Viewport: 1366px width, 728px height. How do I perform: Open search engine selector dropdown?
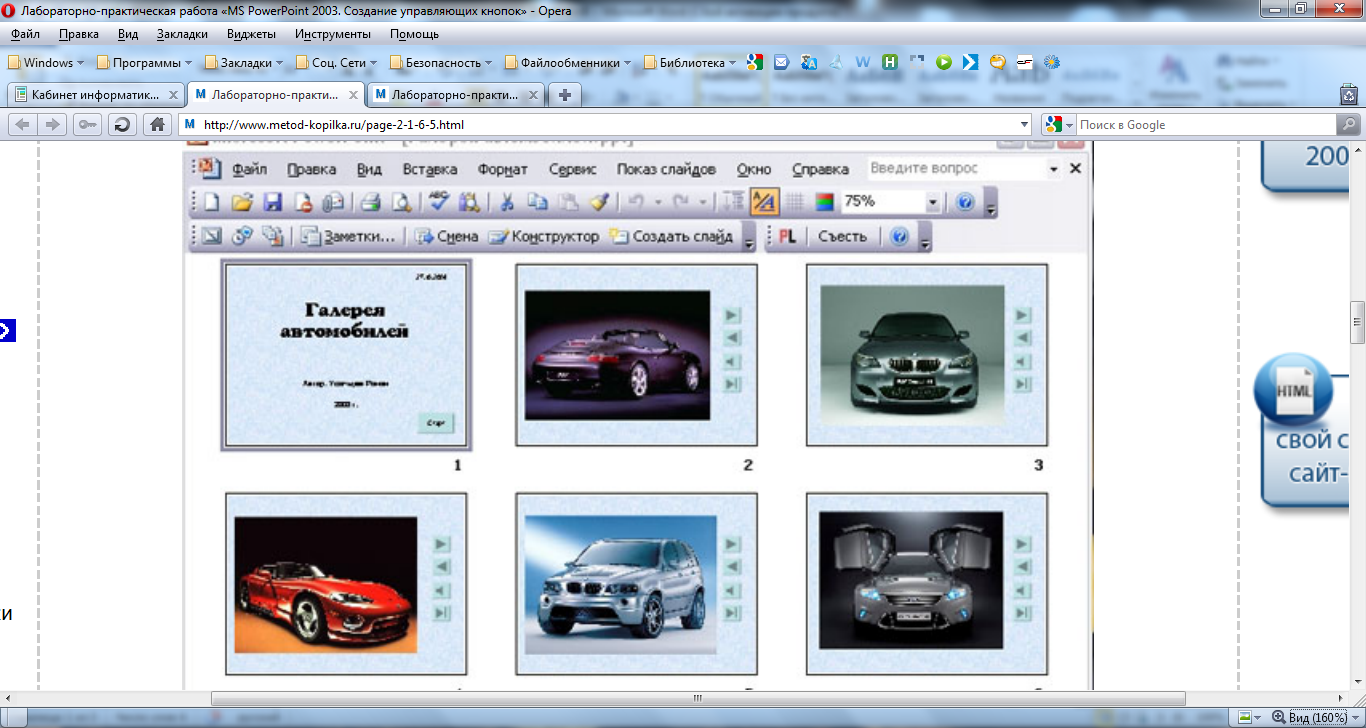1058,125
